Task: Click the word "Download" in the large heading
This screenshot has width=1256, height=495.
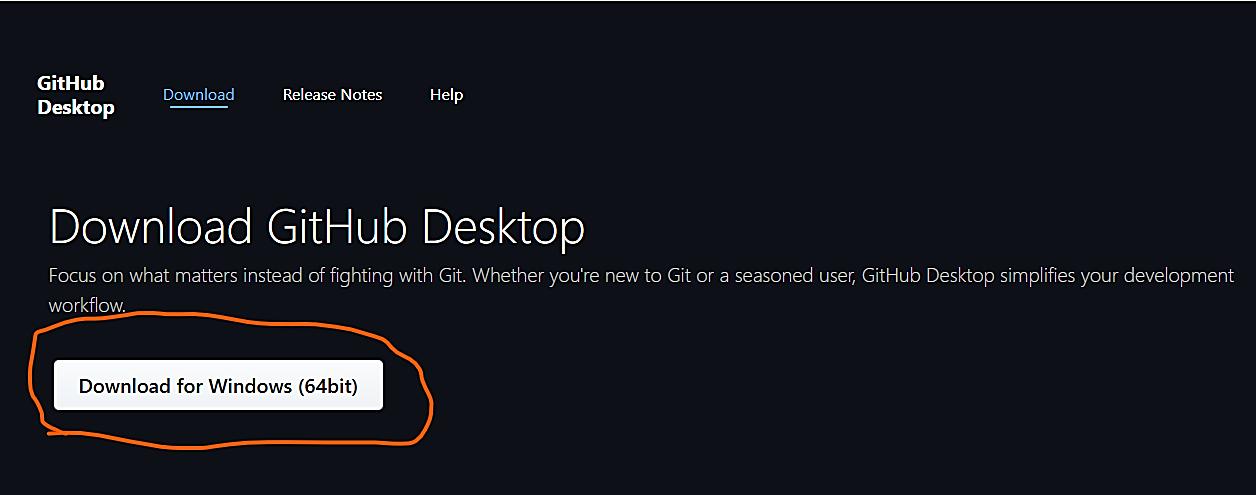Action: pos(150,227)
